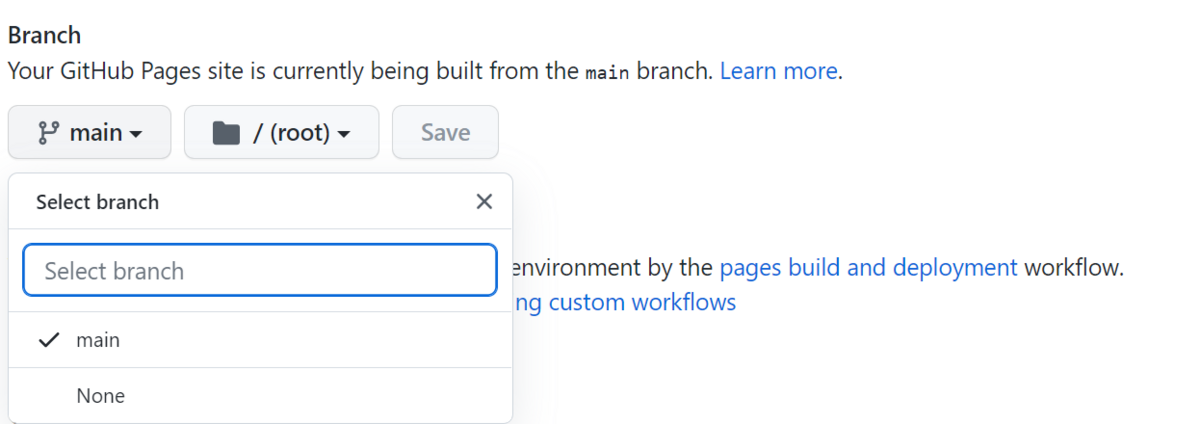1200x424 pixels.
Task: Select the main branch option in list
Action: (x=260, y=340)
